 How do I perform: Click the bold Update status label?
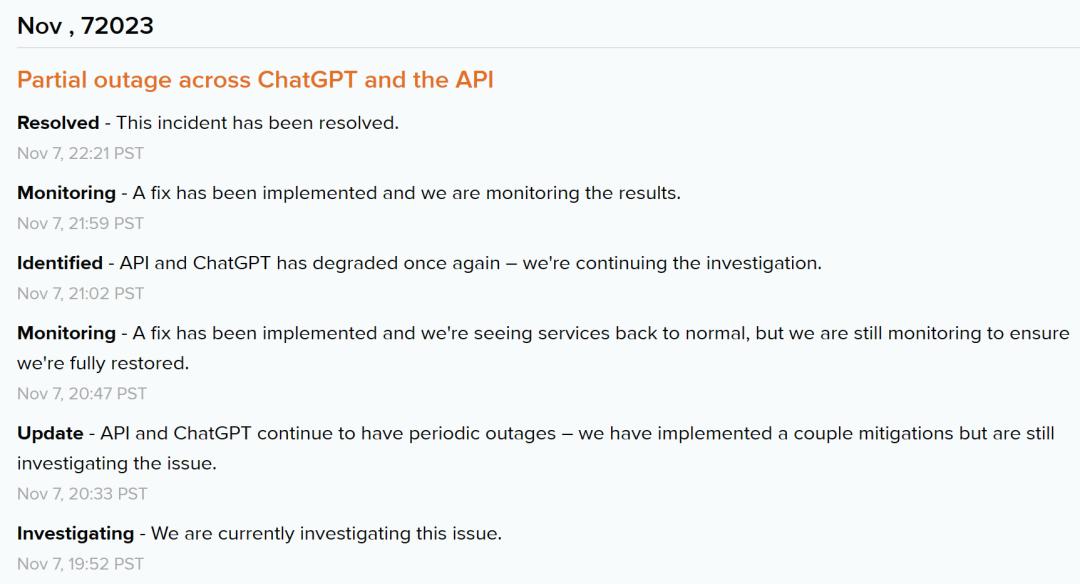(x=50, y=433)
